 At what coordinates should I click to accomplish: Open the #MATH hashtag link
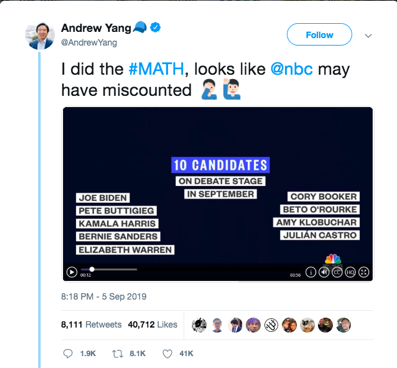pos(156,69)
